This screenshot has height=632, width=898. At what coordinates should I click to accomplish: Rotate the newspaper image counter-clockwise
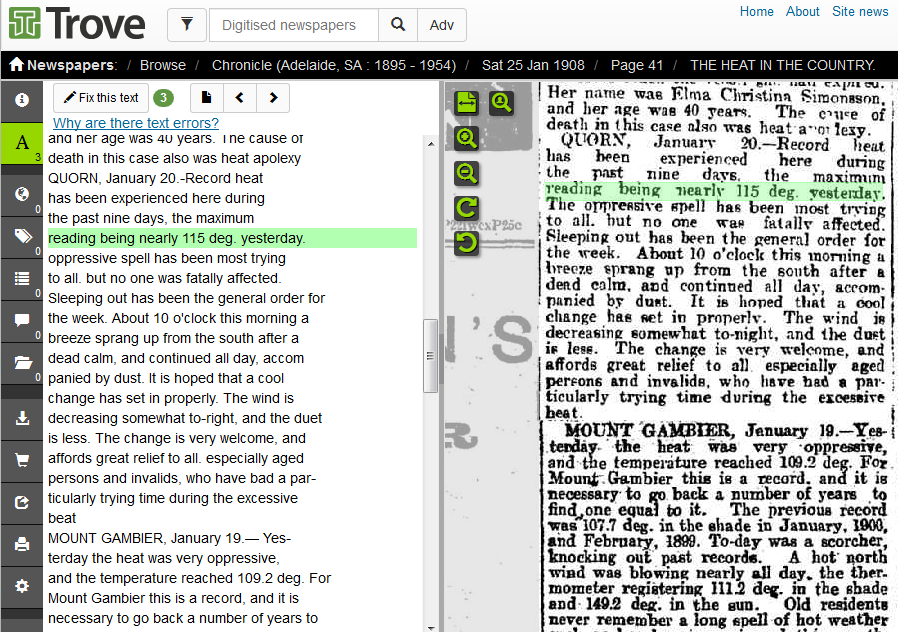(x=466, y=242)
